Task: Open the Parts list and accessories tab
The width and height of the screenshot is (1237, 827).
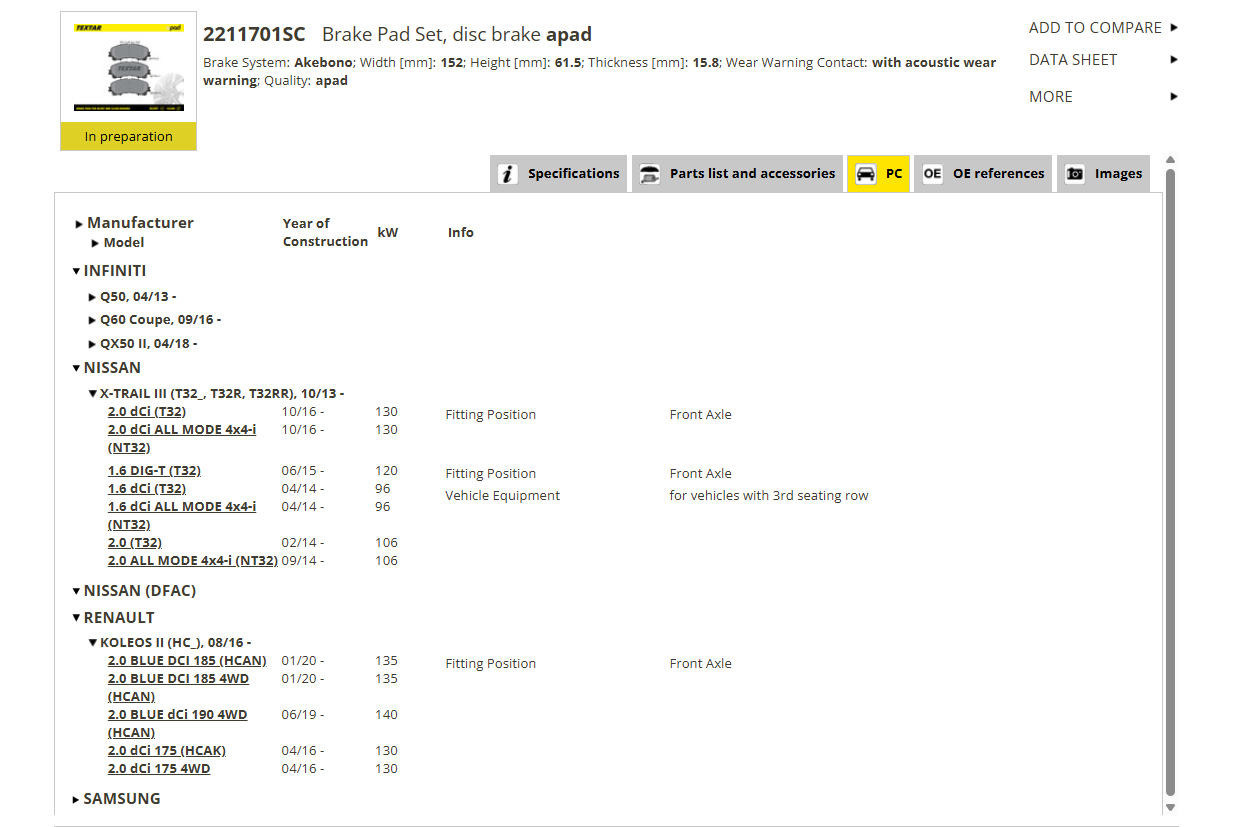Action: [737, 174]
